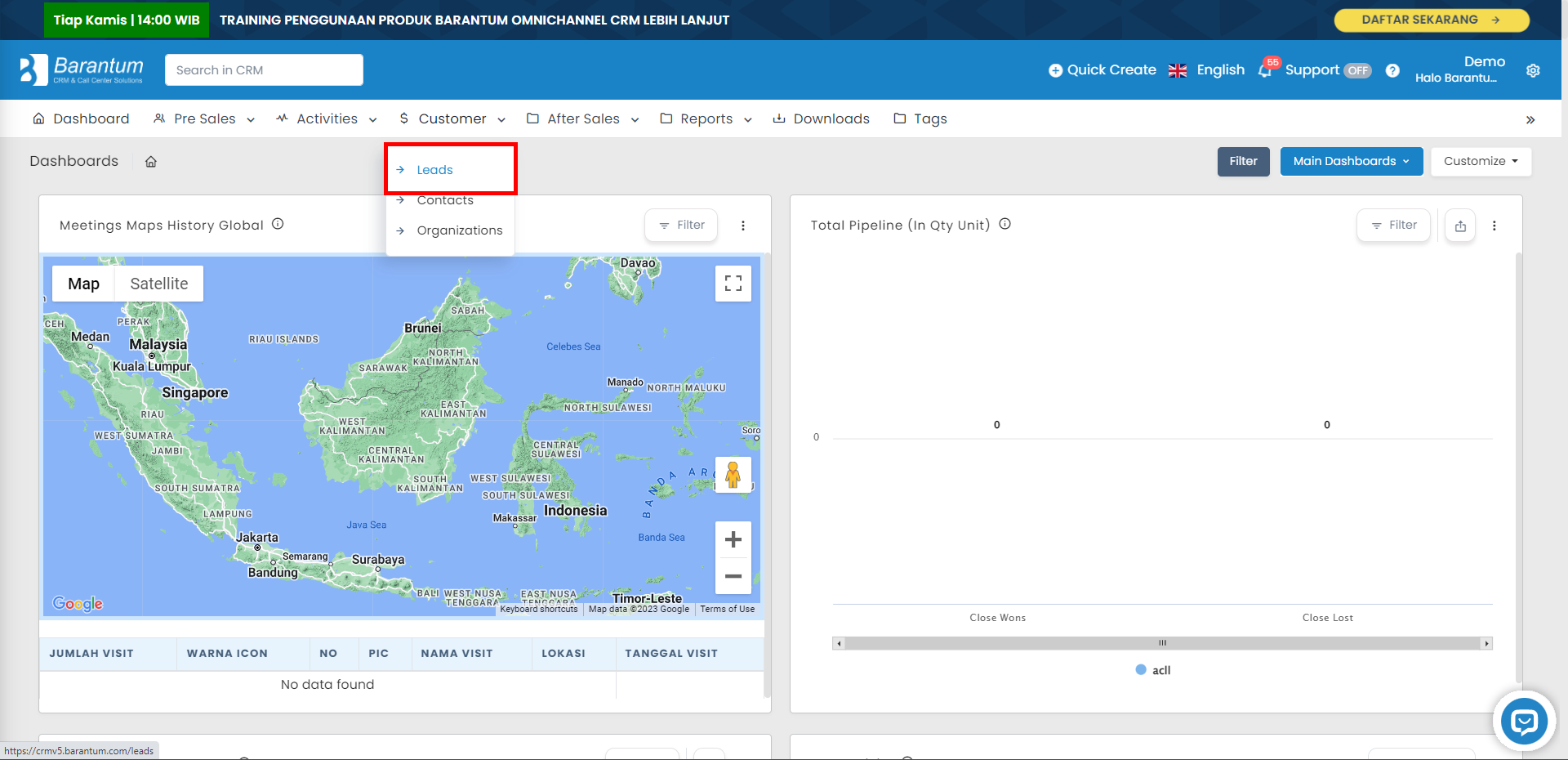This screenshot has width=1568, height=760.
Task: Zoom out on the map
Action: 733,576
